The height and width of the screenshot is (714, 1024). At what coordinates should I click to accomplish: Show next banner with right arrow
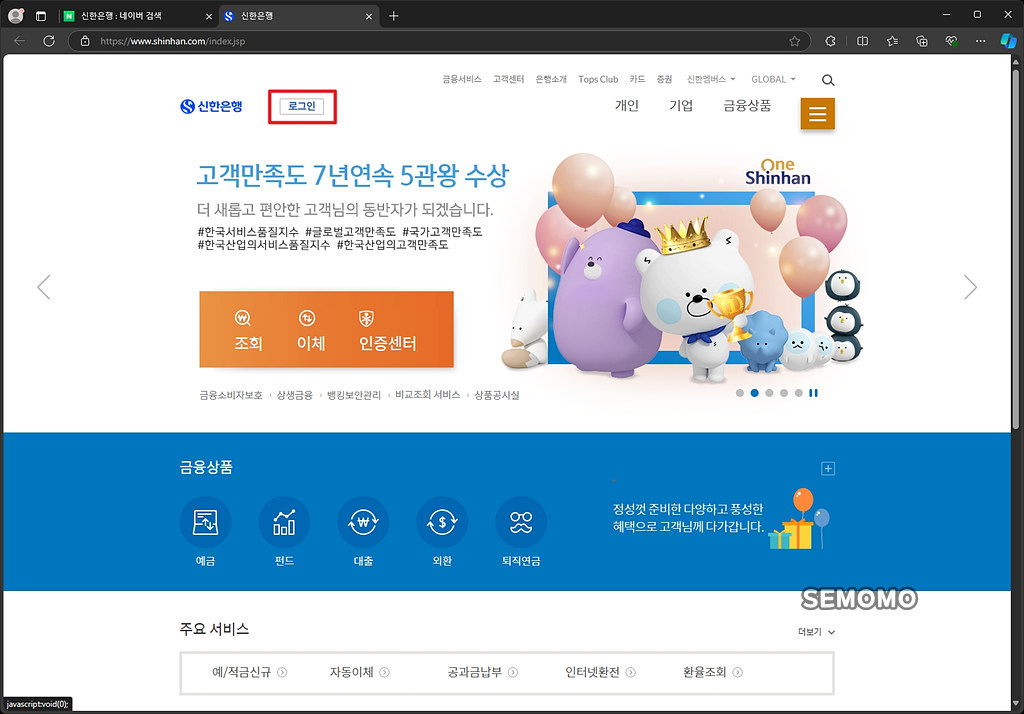[970, 287]
